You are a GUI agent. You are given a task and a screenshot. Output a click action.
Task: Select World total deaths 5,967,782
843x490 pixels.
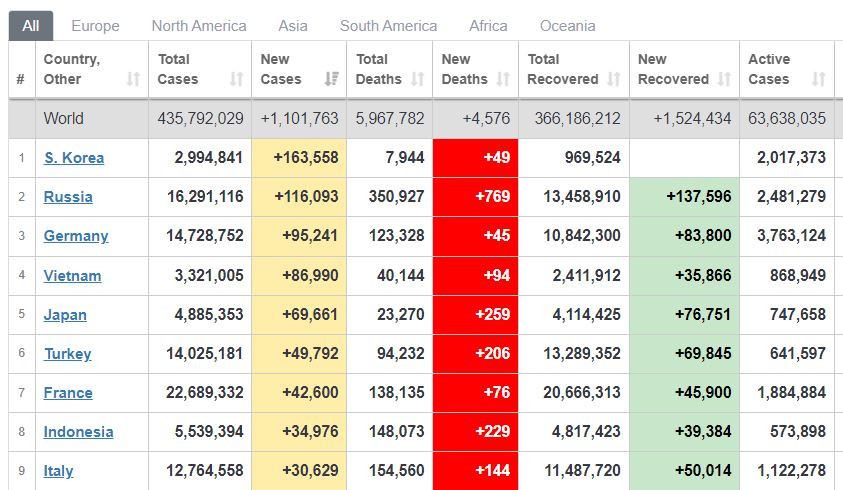[x=390, y=118]
